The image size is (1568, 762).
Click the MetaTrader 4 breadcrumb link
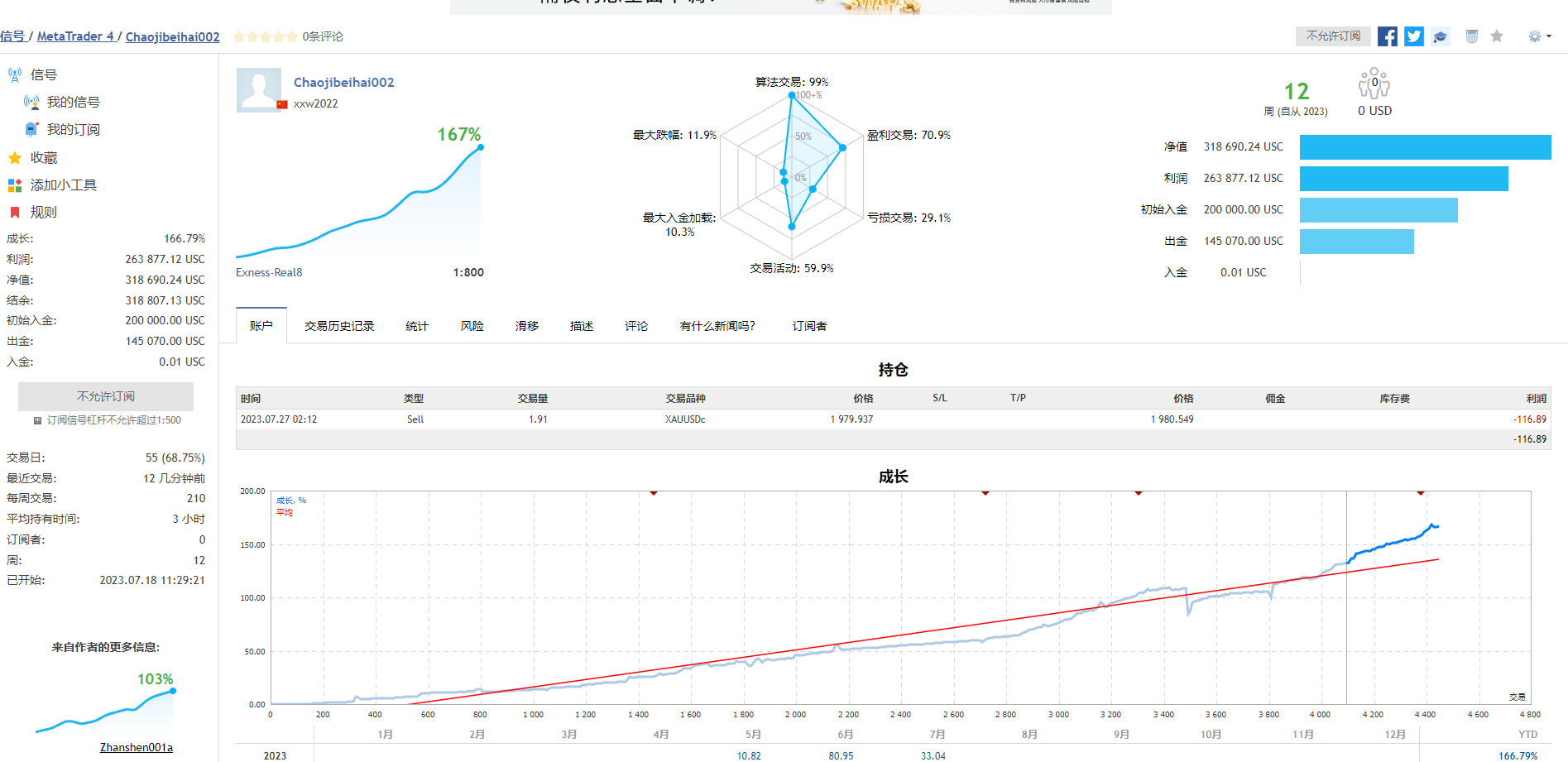point(75,36)
